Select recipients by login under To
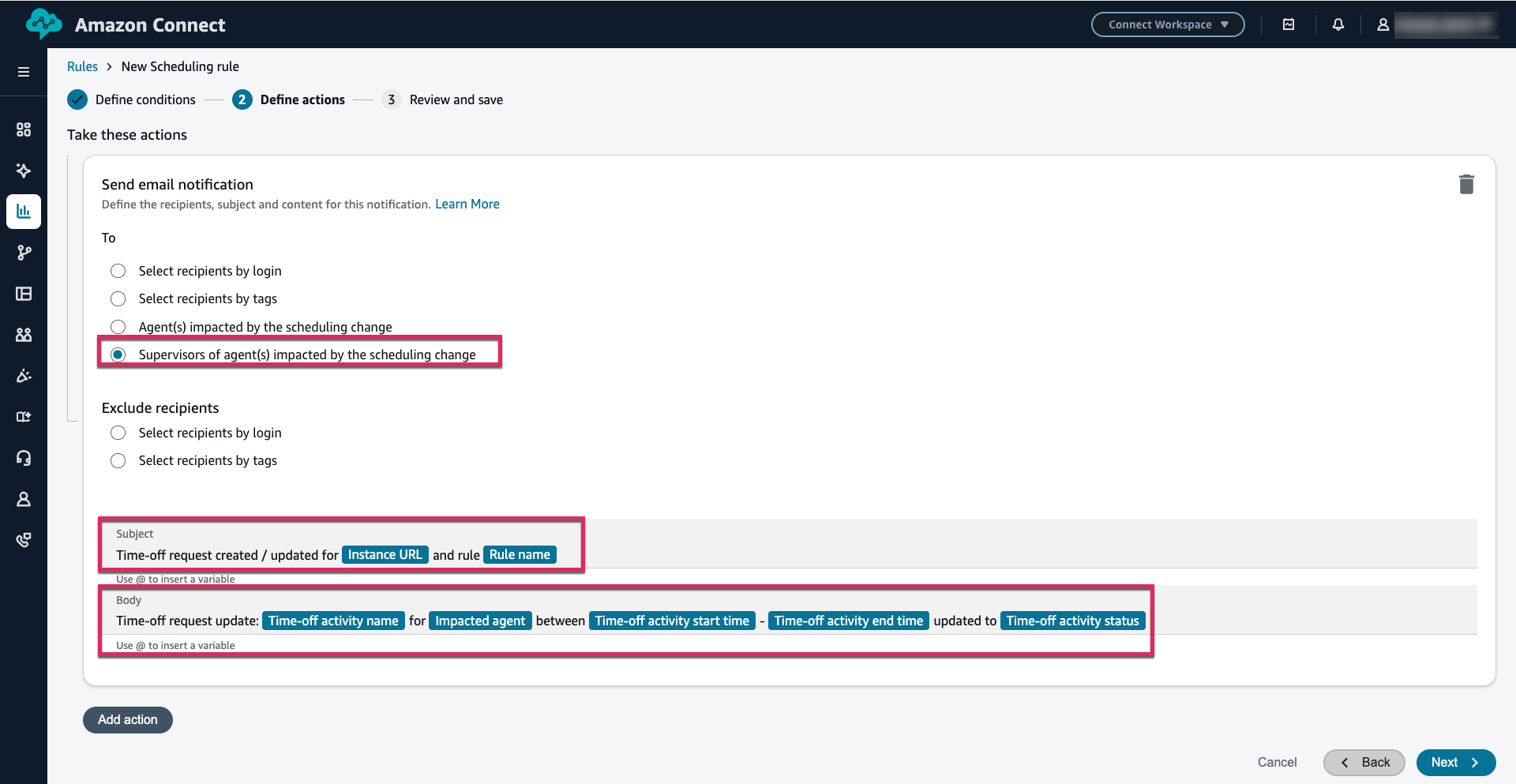 tap(118, 271)
